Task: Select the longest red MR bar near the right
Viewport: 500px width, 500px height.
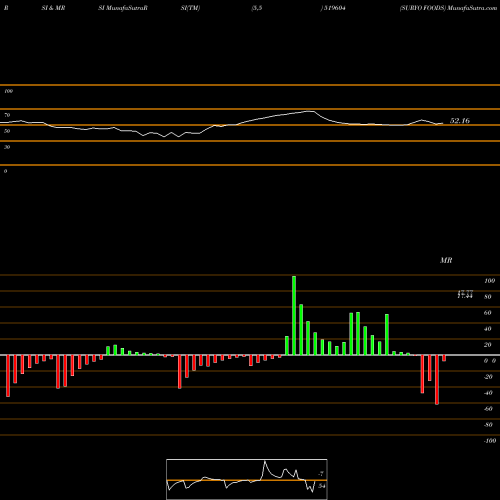Action: click(x=437, y=380)
